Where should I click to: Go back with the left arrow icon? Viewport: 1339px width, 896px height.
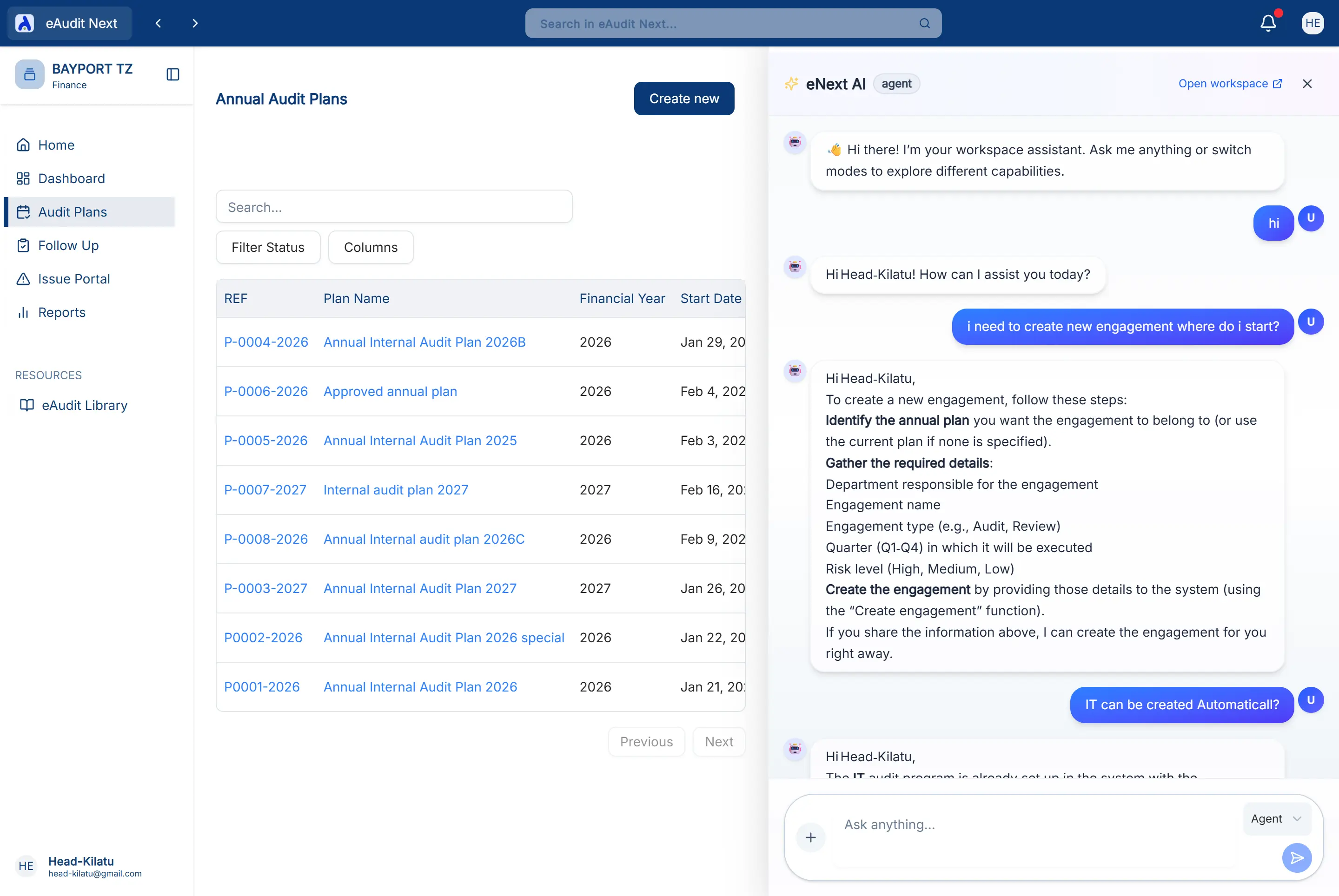tap(159, 23)
